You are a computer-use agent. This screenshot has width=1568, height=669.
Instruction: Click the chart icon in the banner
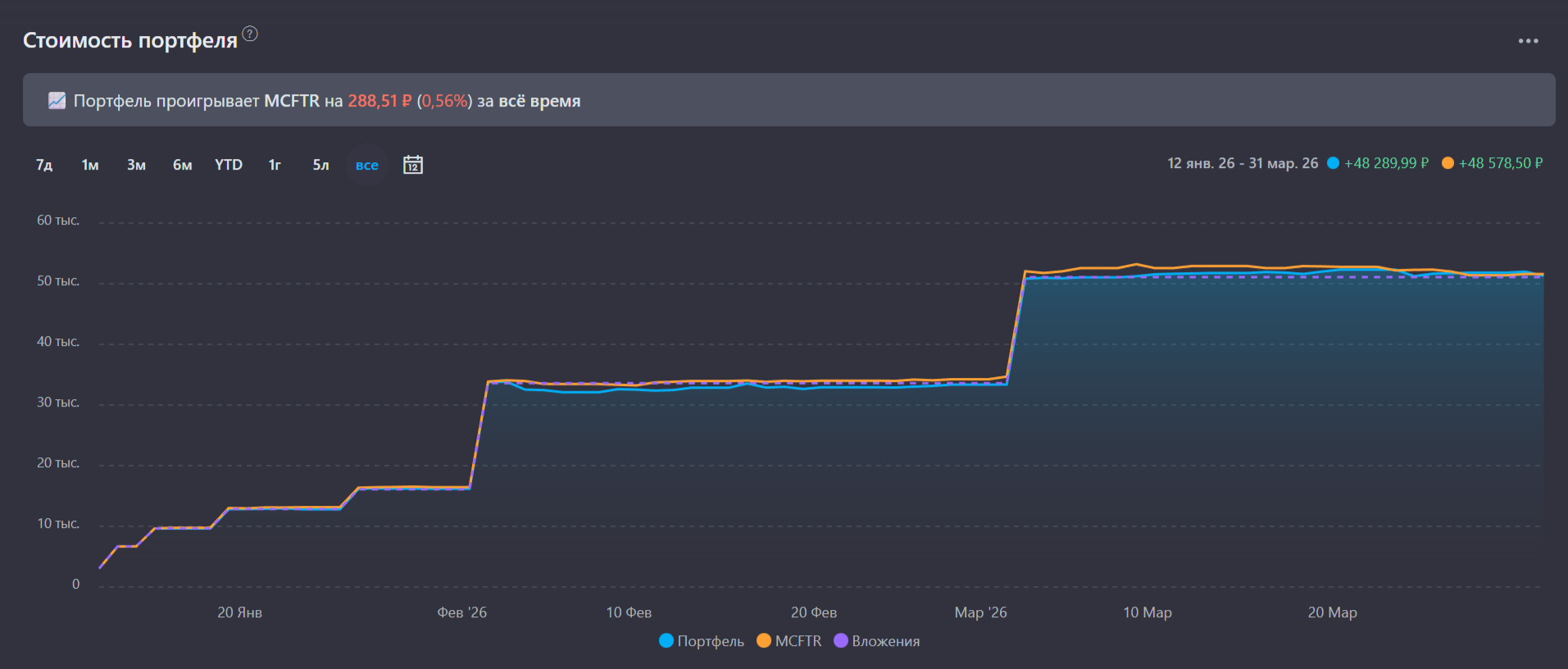[x=57, y=101]
